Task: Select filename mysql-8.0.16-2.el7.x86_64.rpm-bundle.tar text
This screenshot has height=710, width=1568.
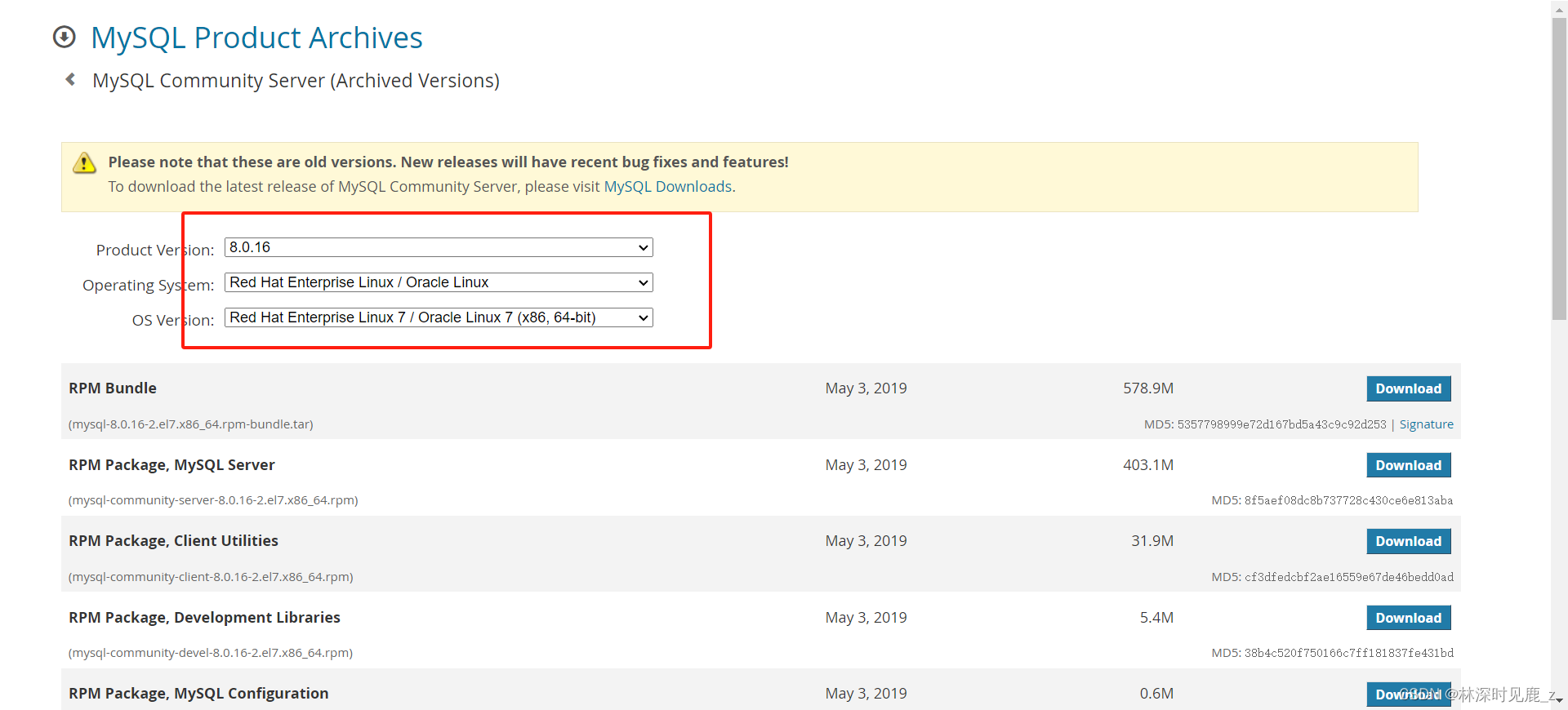Action: coord(190,424)
